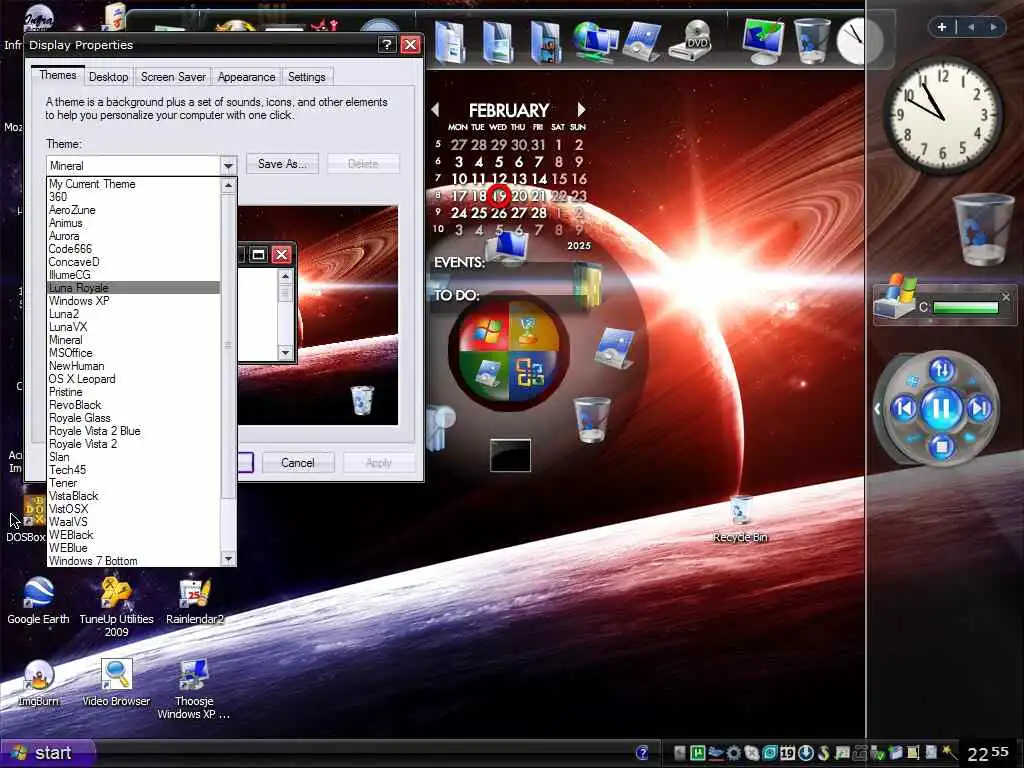Open the sidebar recycle bin gadget
Viewport: 1024px width, 768px height.
pos(982,230)
